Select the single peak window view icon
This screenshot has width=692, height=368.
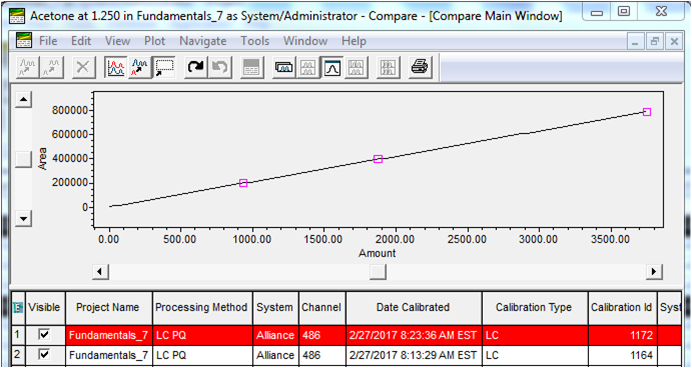click(x=332, y=68)
